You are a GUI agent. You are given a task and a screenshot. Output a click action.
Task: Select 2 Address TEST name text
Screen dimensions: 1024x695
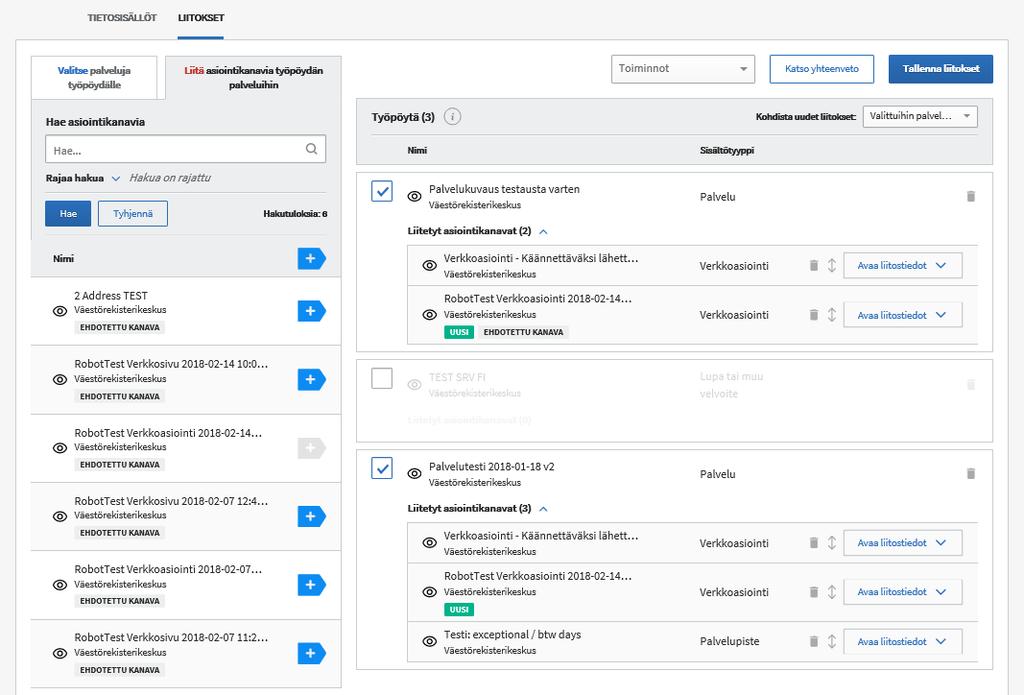111,296
